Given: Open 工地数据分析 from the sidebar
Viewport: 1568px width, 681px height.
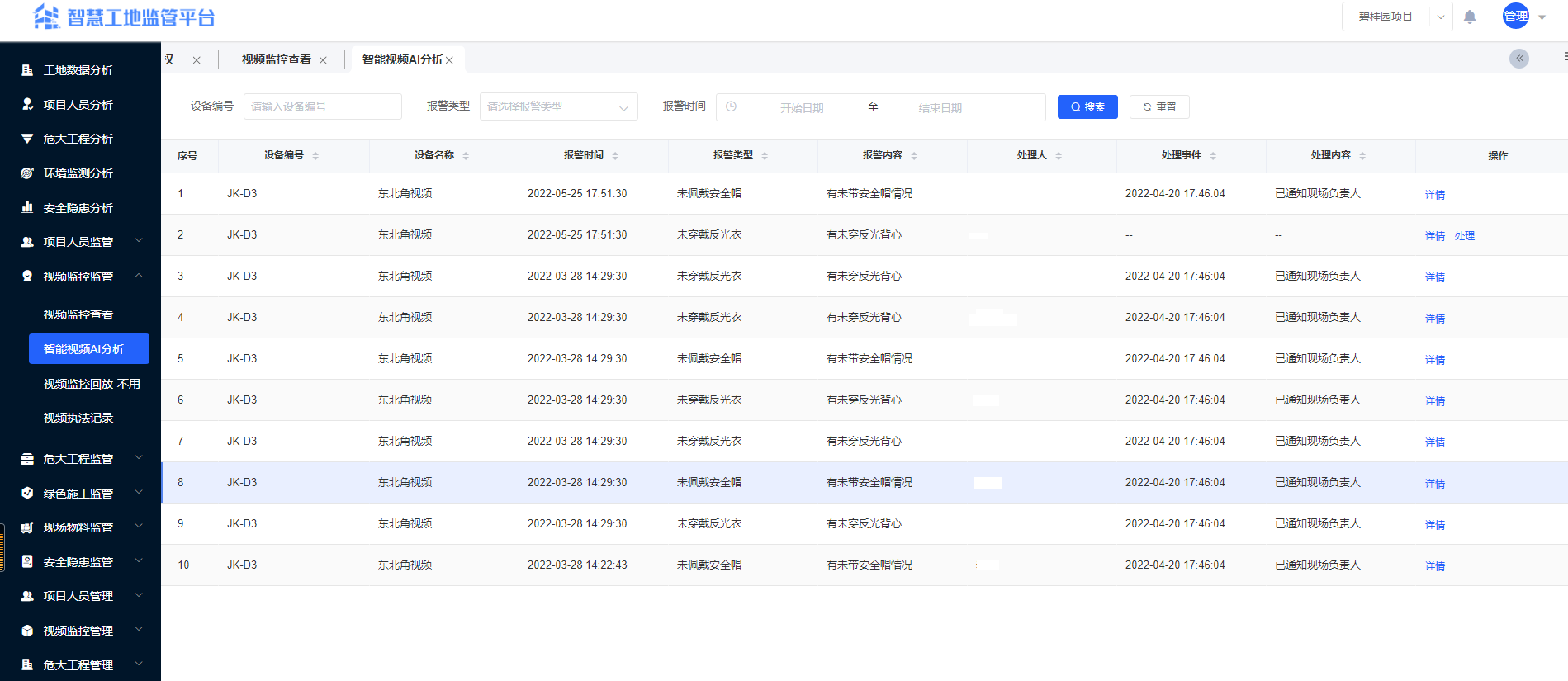Looking at the screenshot, I should pos(78,70).
